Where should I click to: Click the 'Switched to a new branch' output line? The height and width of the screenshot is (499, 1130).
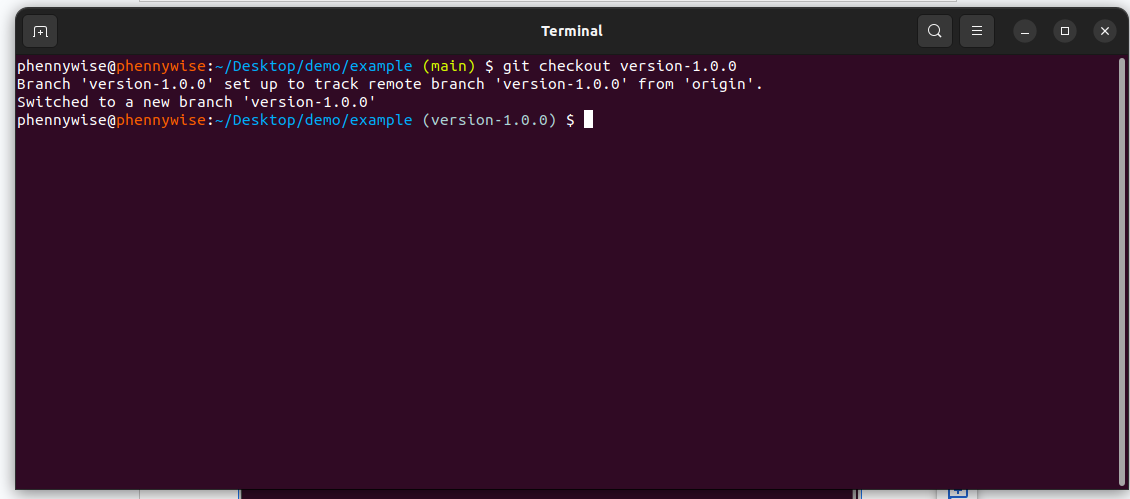197,102
